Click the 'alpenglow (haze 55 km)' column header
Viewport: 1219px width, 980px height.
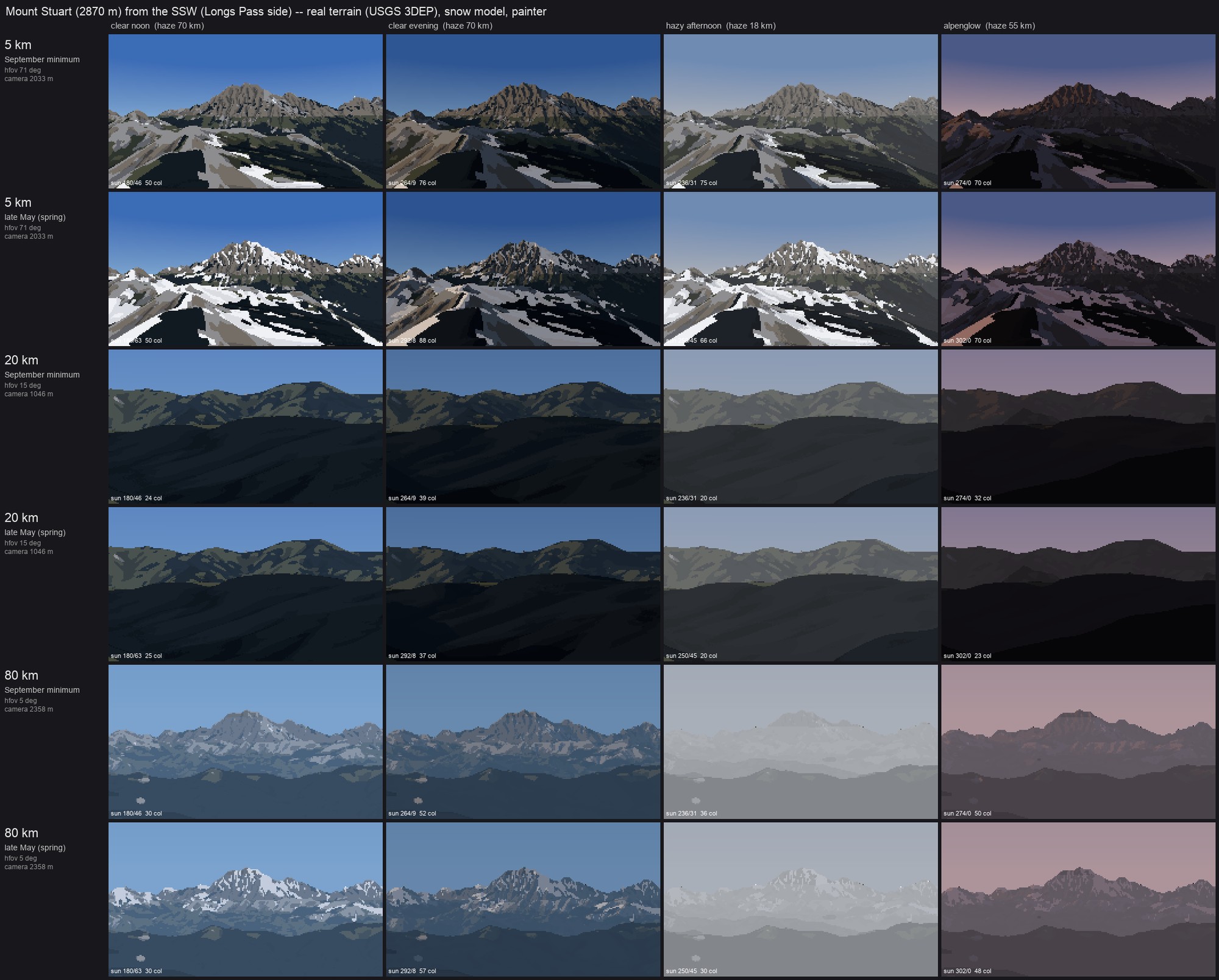coord(989,26)
